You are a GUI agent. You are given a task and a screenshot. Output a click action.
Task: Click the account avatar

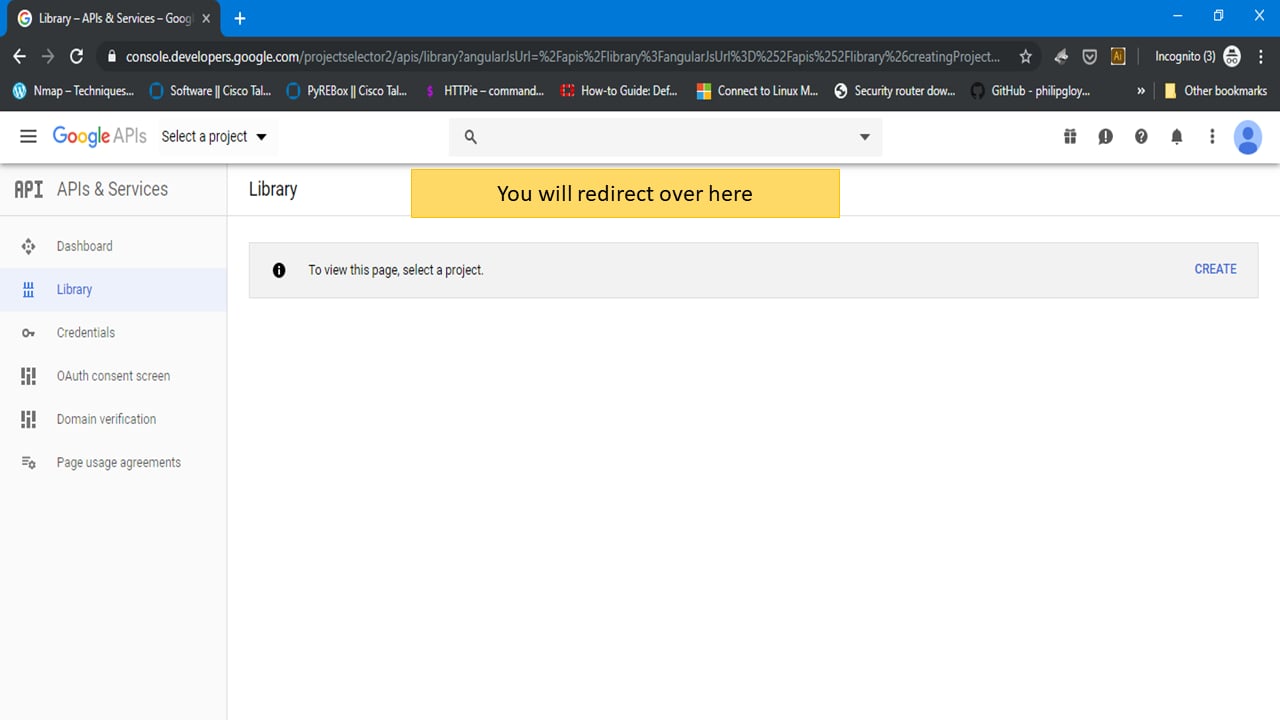[1248, 137]
